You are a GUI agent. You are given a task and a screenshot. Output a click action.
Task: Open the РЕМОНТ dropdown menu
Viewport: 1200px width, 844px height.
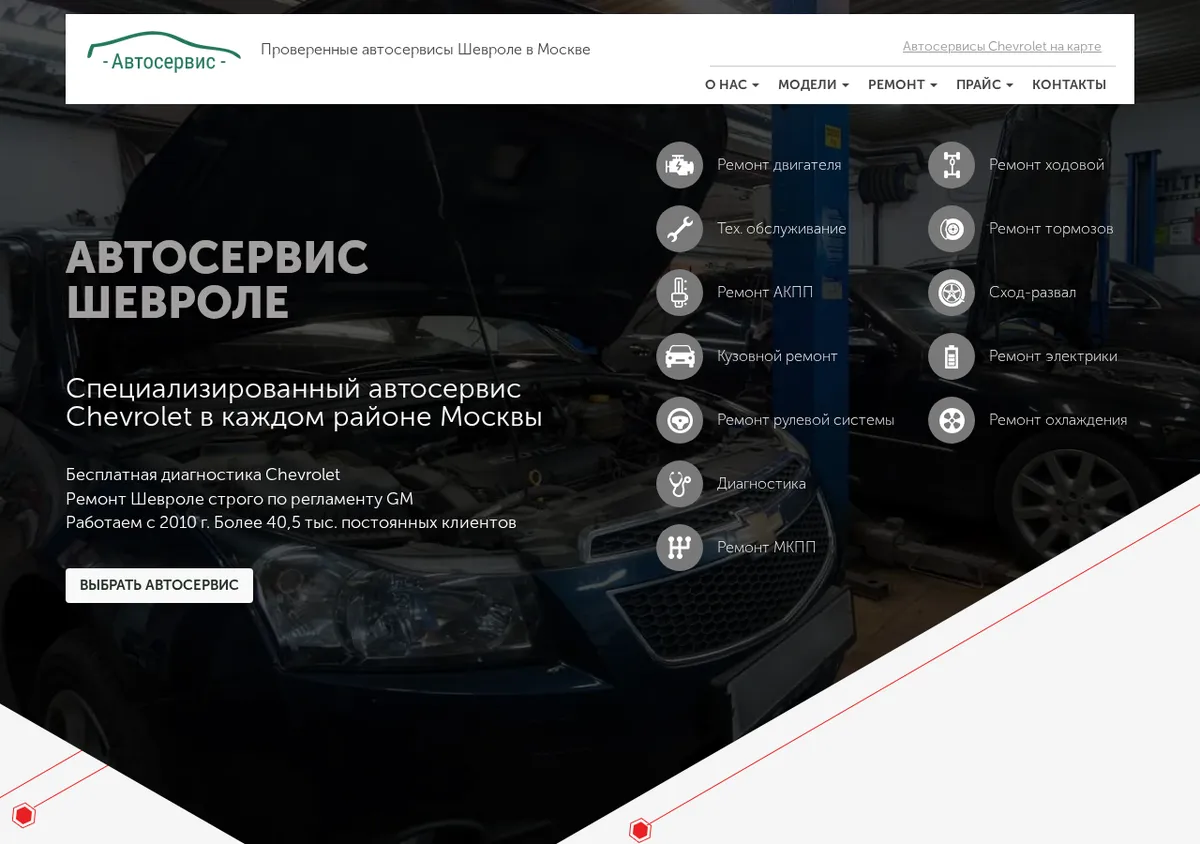coord(902,85)
